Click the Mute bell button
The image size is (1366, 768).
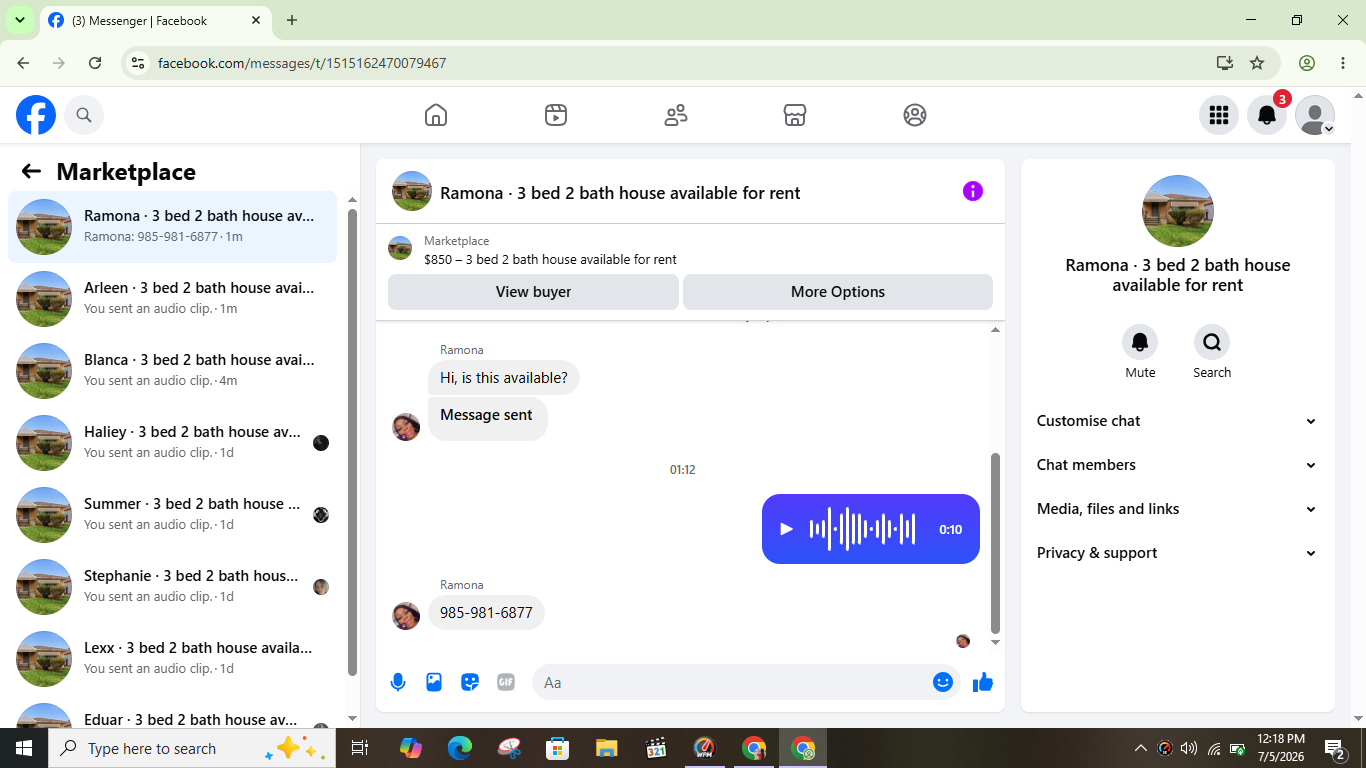[x=1140, y=343]
